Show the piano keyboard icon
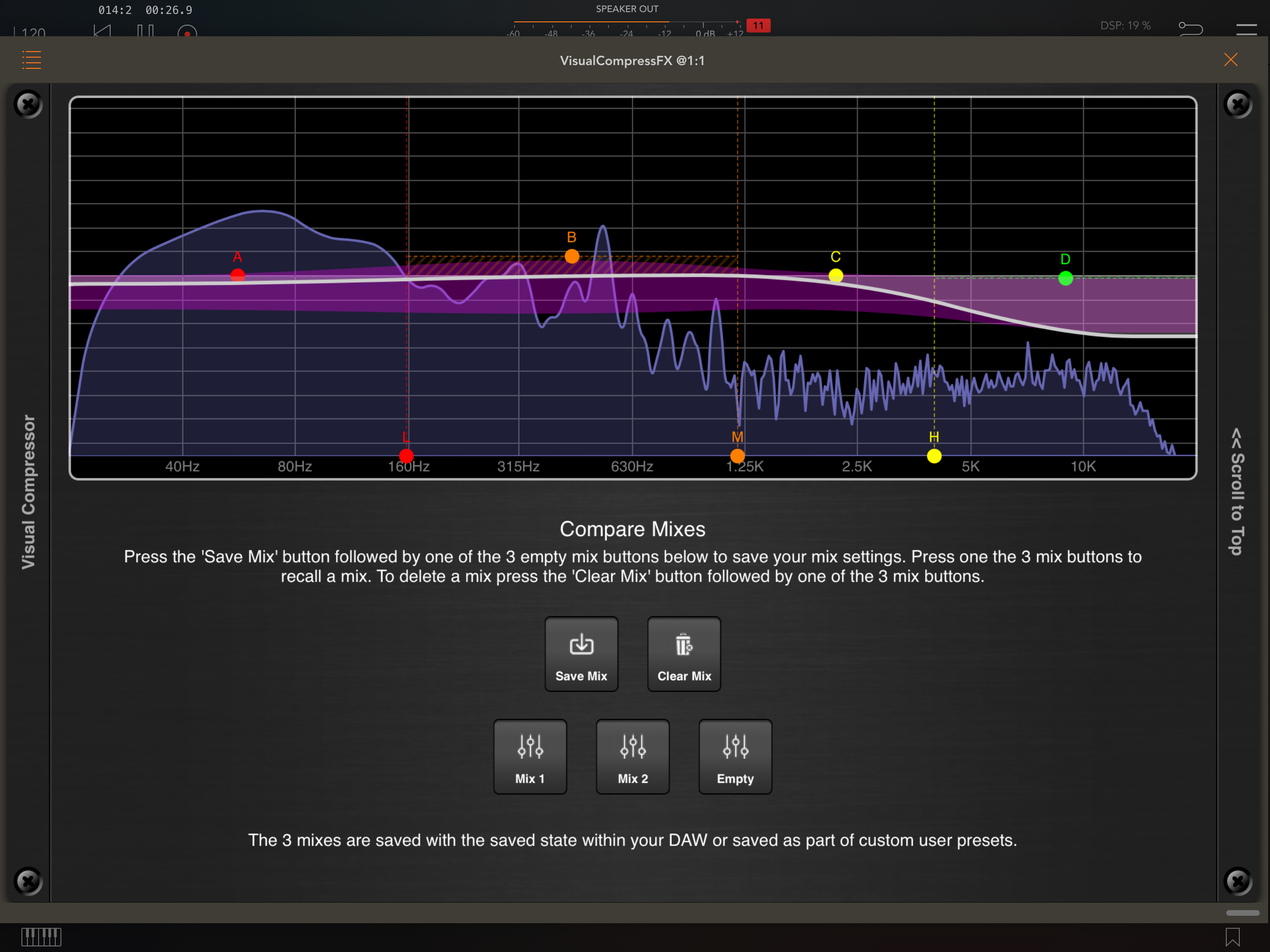Viewport: 1270px width, 952px height. pyautogui.click(x=41, y=937)
